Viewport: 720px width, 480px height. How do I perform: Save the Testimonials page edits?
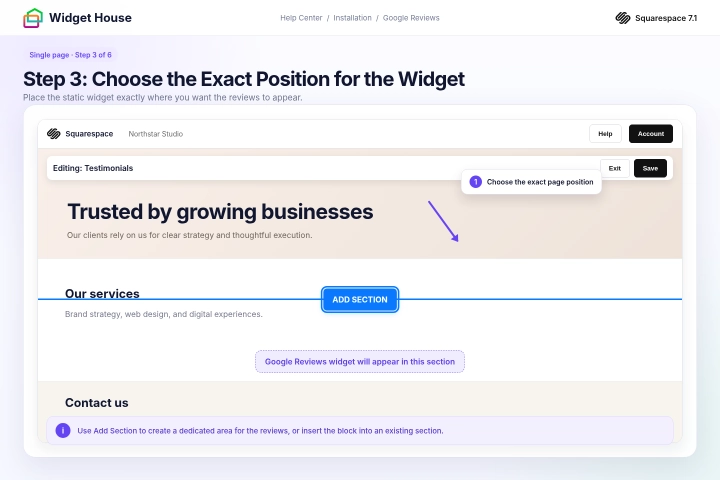(650, 168)
